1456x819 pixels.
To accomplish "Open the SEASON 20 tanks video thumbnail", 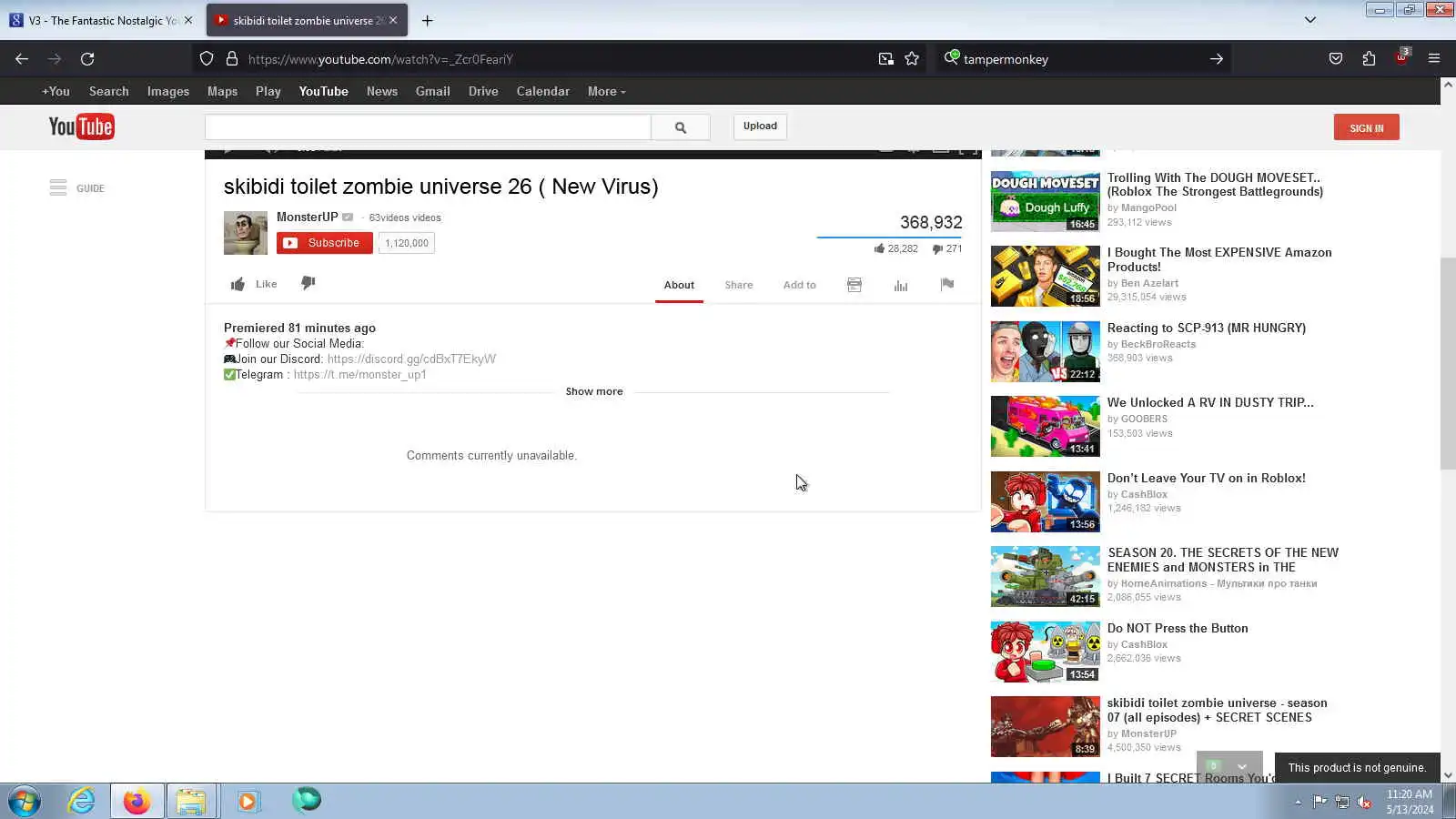I will coord(1046,576).
